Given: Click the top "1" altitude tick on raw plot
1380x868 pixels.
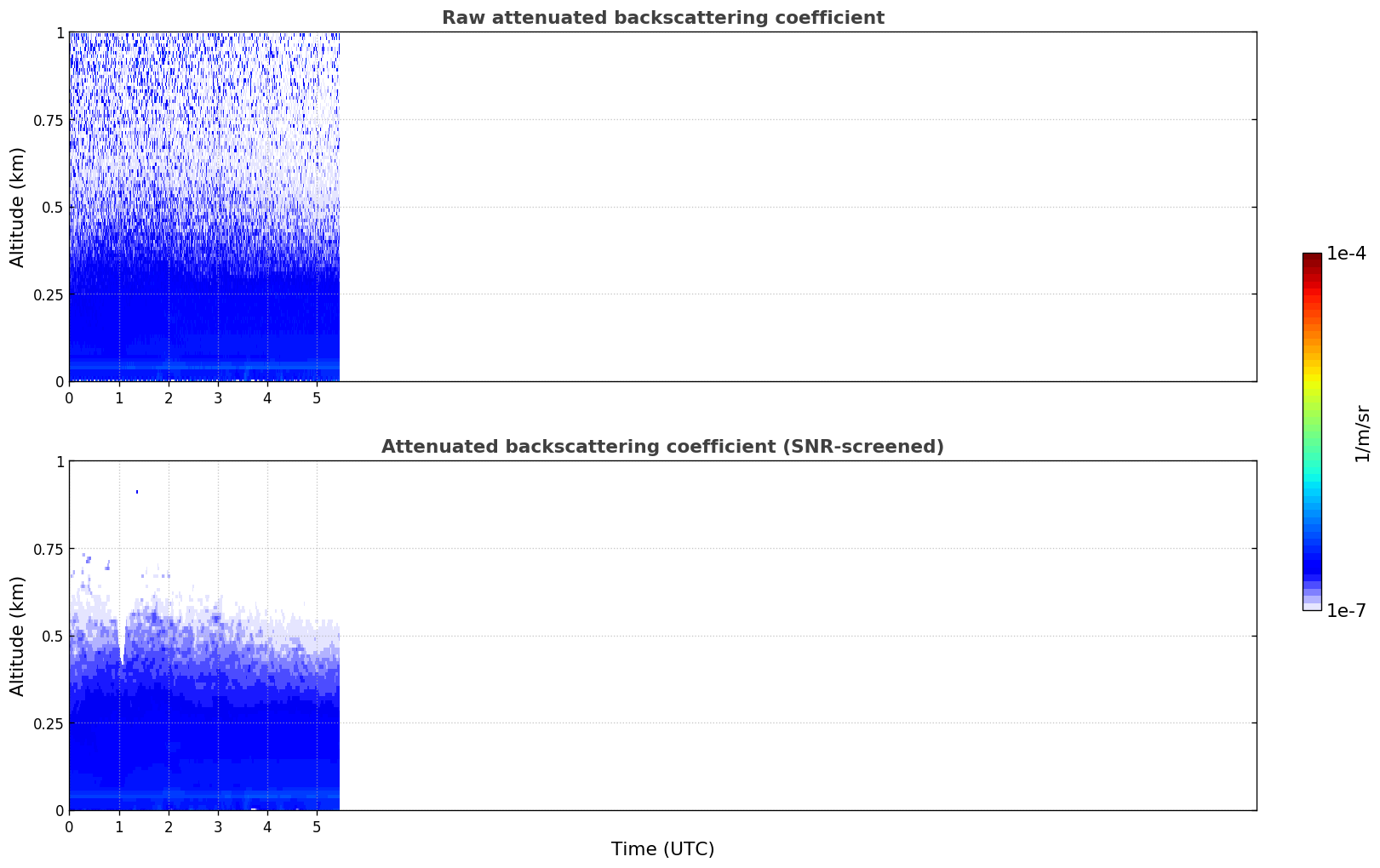Looking at the screenshot, I should point(60,32).
